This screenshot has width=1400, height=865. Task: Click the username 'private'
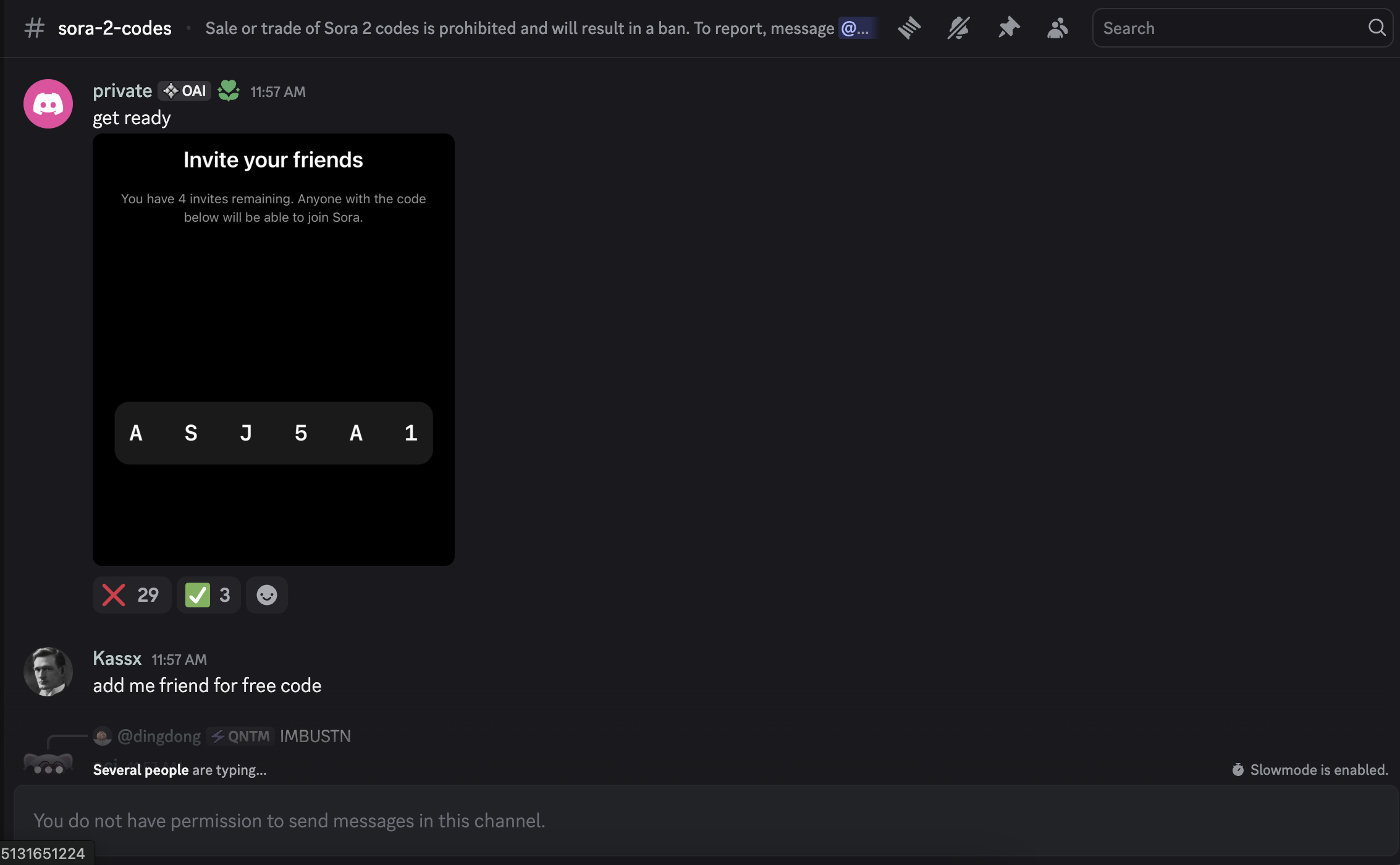point(122,91)
